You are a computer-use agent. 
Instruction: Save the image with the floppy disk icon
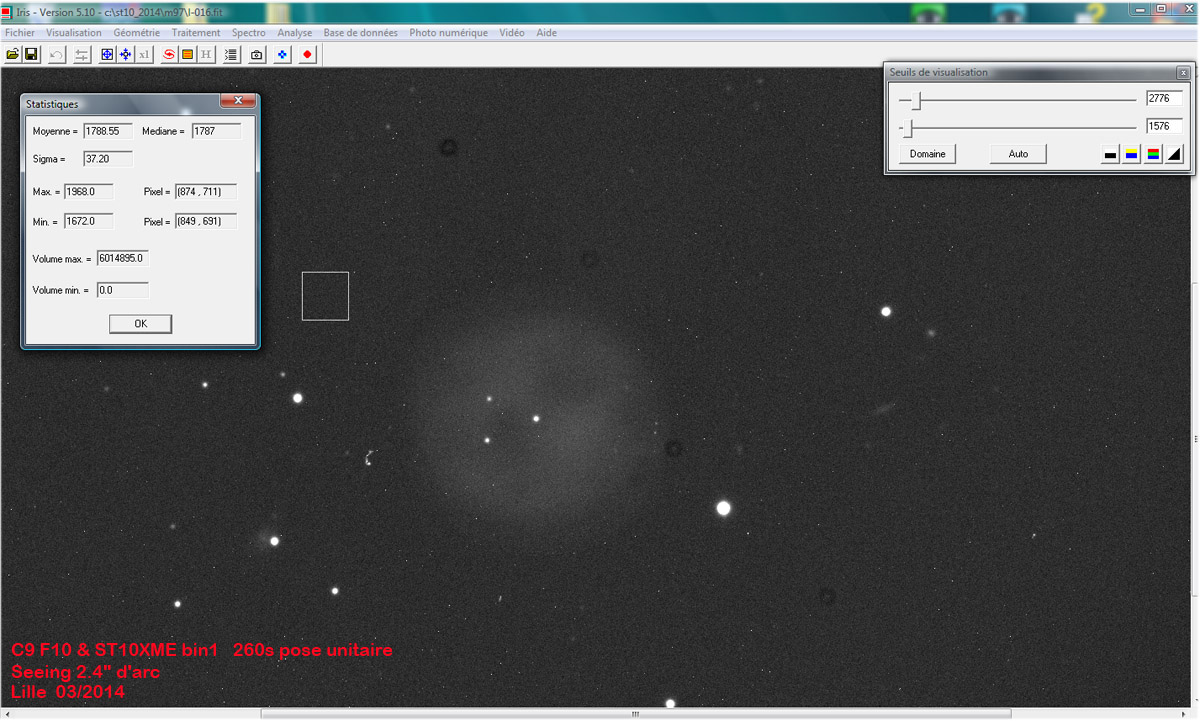coord(31,54)
